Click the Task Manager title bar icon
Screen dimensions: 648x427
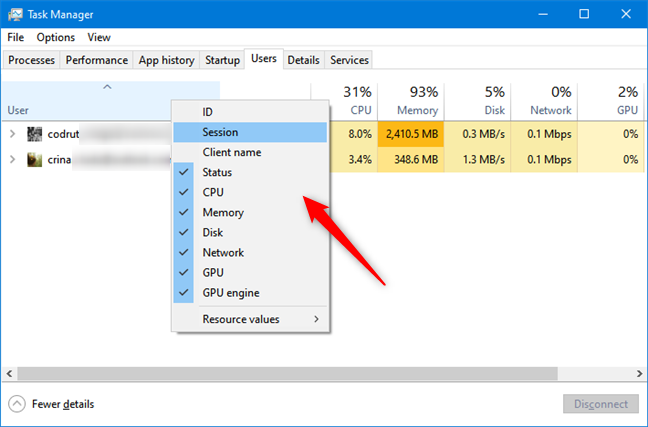(15, 14)
